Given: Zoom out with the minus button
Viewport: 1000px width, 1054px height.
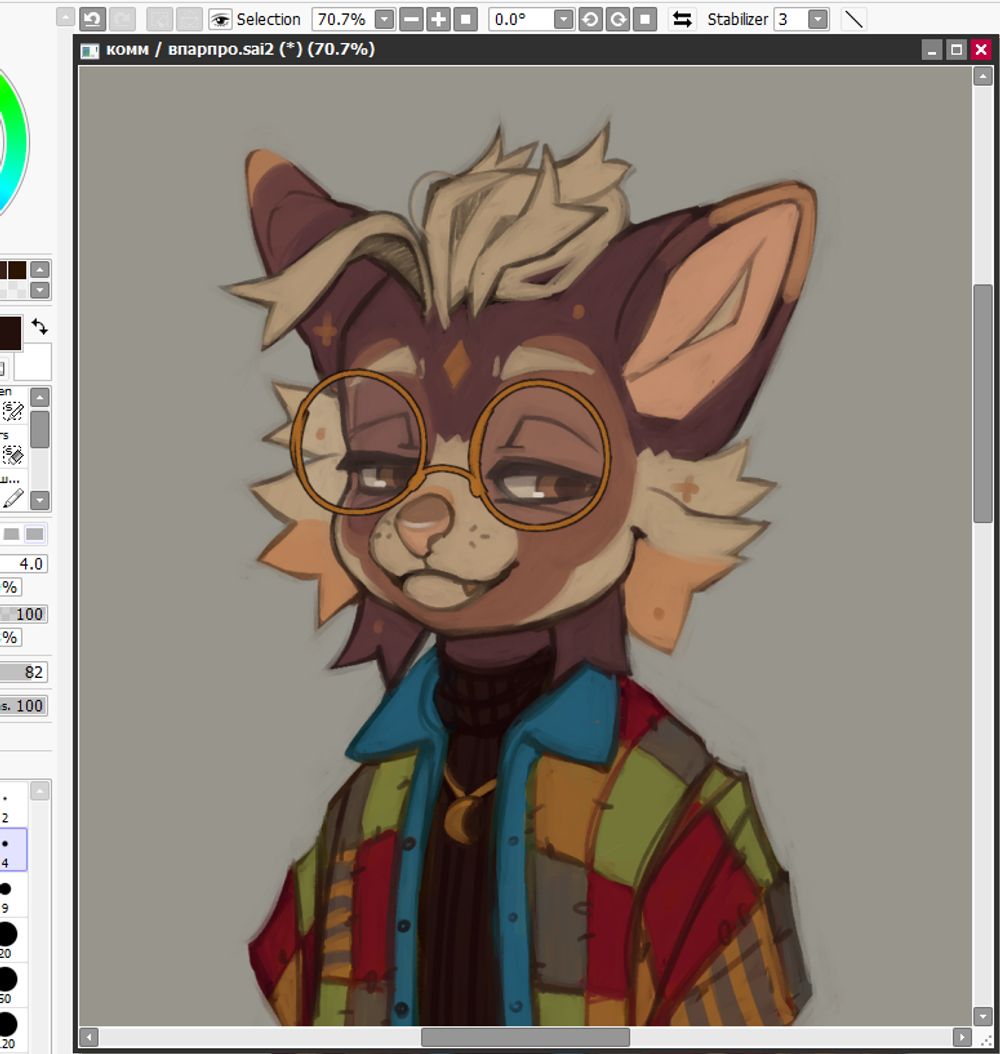Looking at the screenshot, I should (x=411, y=19).
